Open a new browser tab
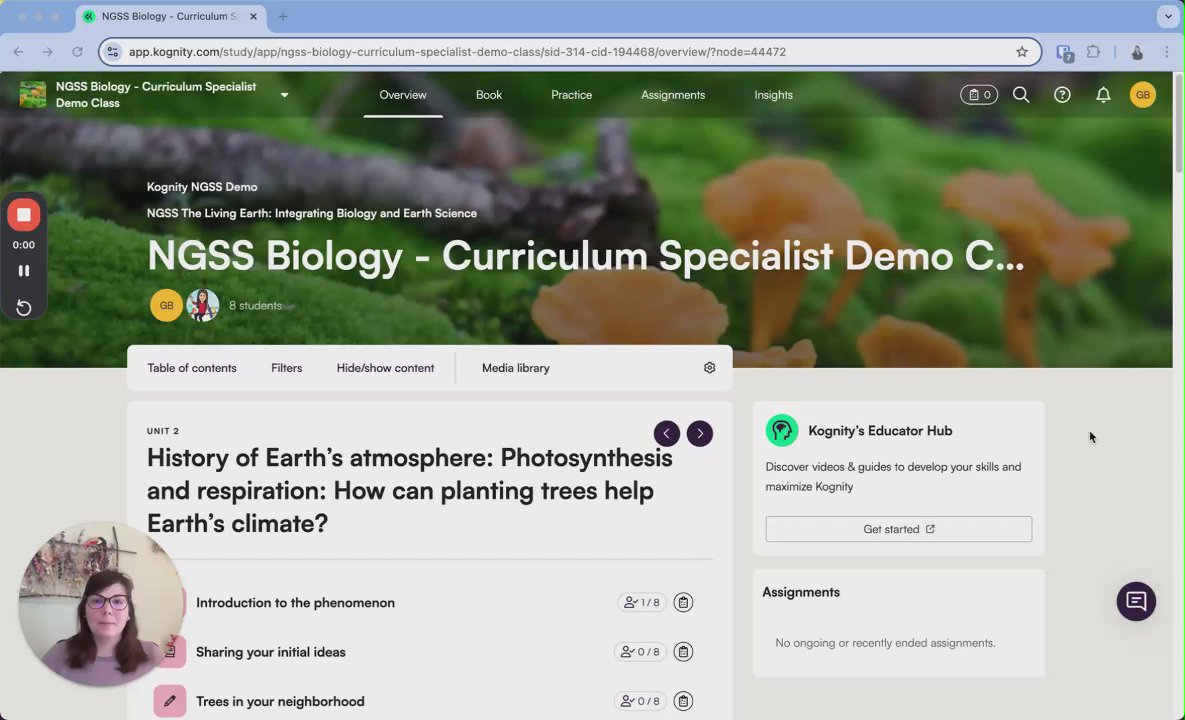The width and height of the screenshot is (1185, 720). pos(283,16)
